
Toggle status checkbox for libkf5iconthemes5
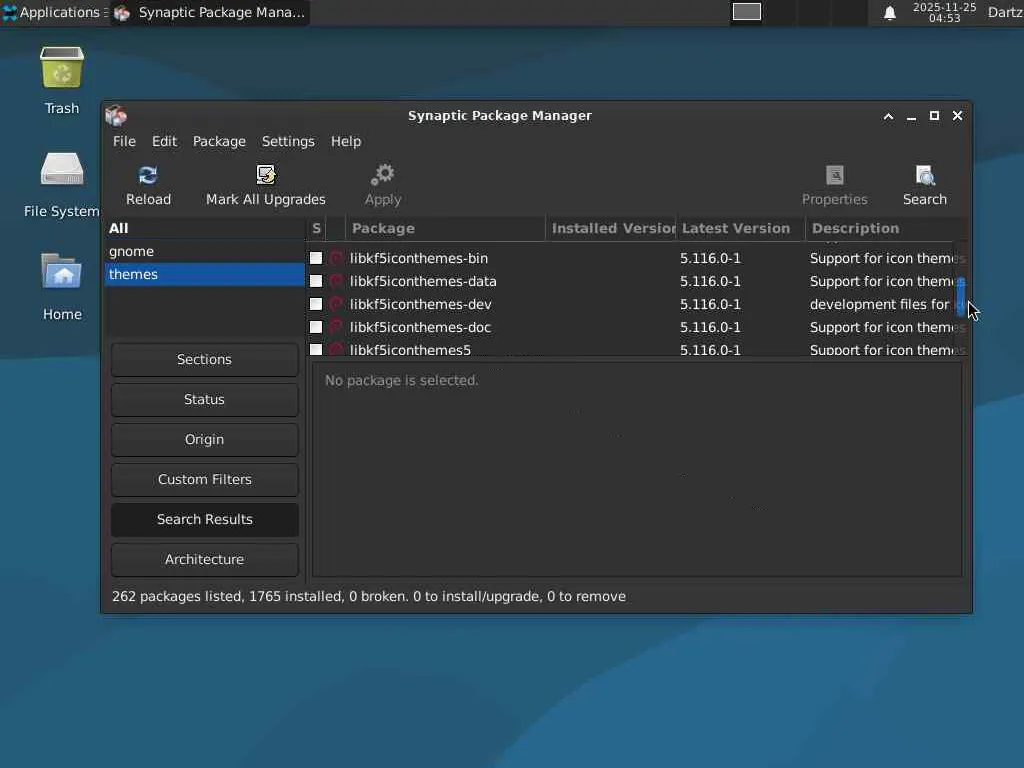(x=316, y=349)
